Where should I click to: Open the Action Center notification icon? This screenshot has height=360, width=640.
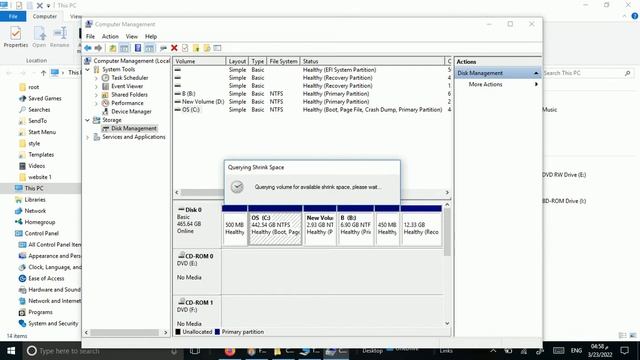click(x=624, y=351)
